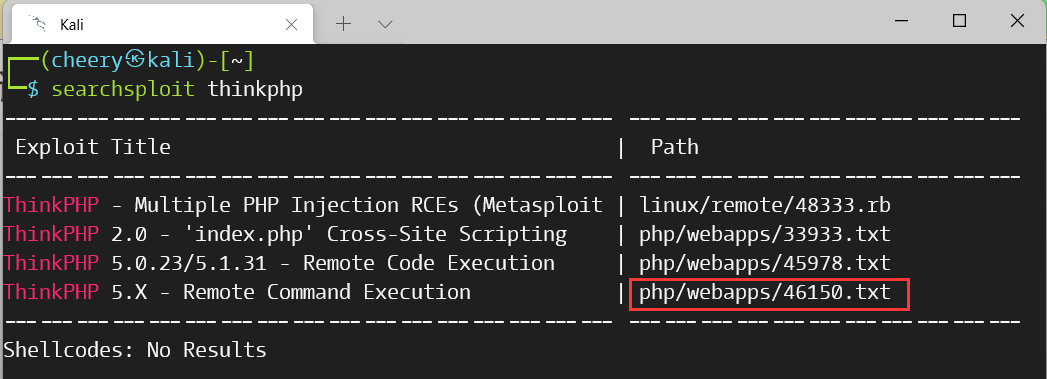Click the ThinkPHP 2.0 Cross-Site Scripting entry
1047x379 pixels.
tap(285, 234)
